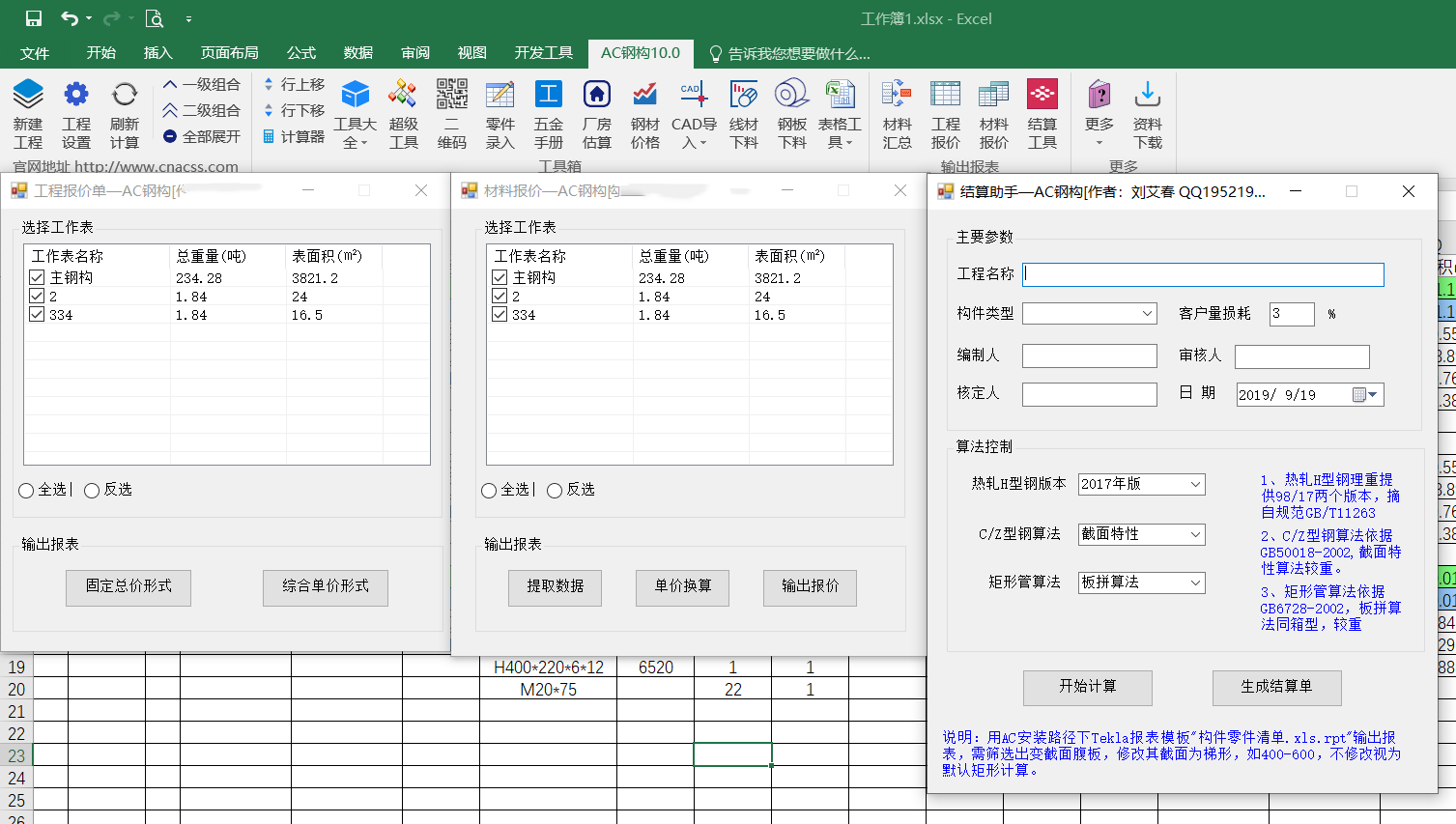This screenshot has height=824, width=1456.
Task: Select 全选 radio in 工程报价单 window
Action: (26, 491)
